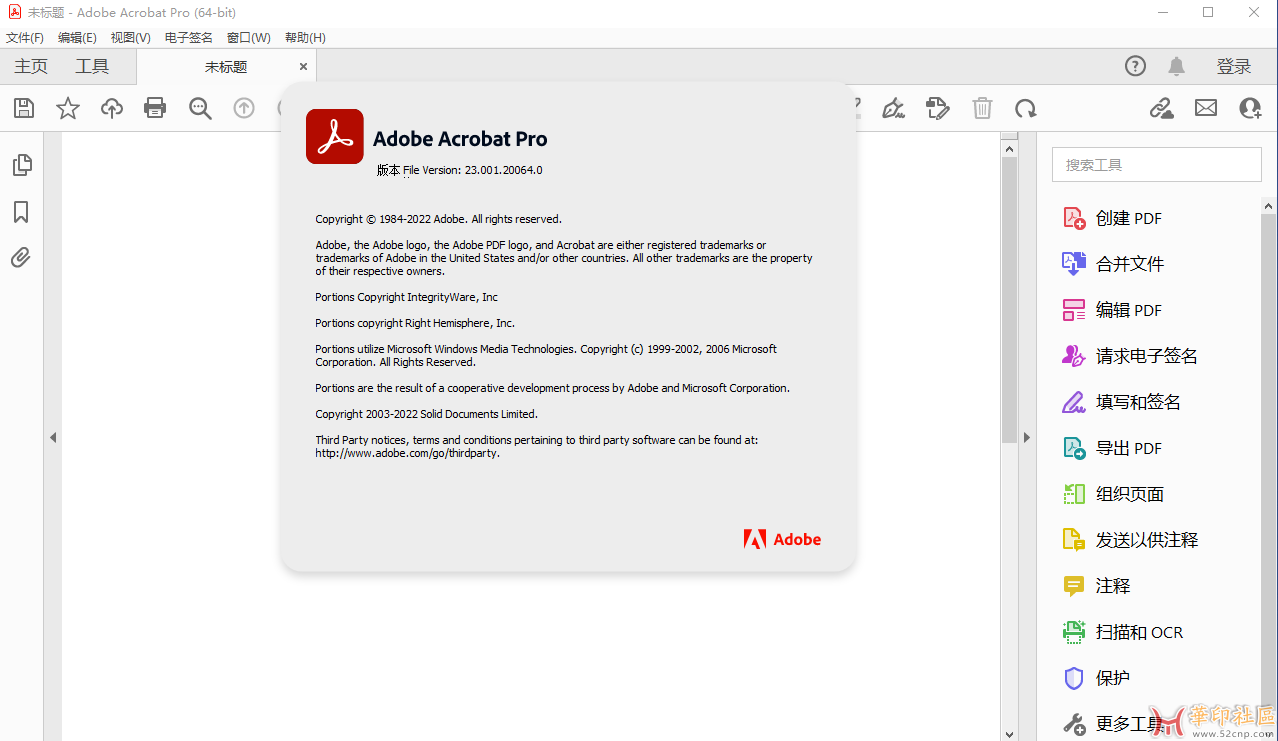Open the 电子签名 menu
Viewport: 1278px width, 741px height.
tap(189, 38)
